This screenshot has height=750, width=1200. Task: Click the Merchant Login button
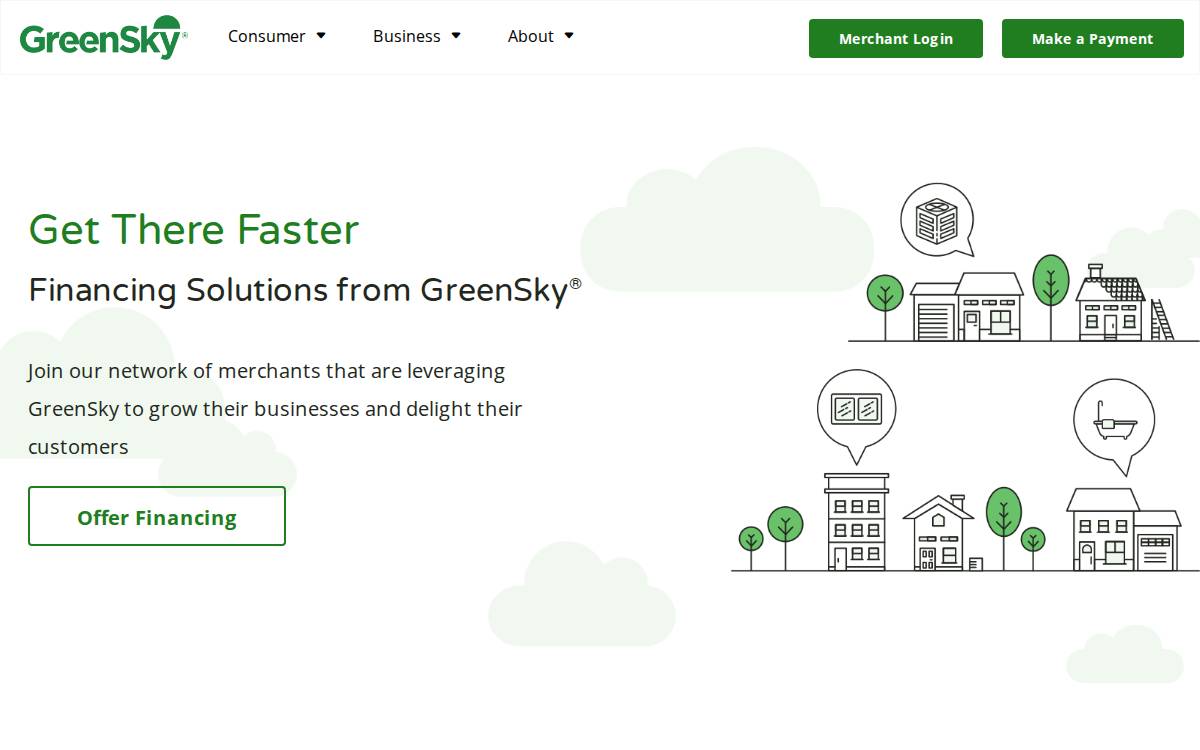(896, 39)
